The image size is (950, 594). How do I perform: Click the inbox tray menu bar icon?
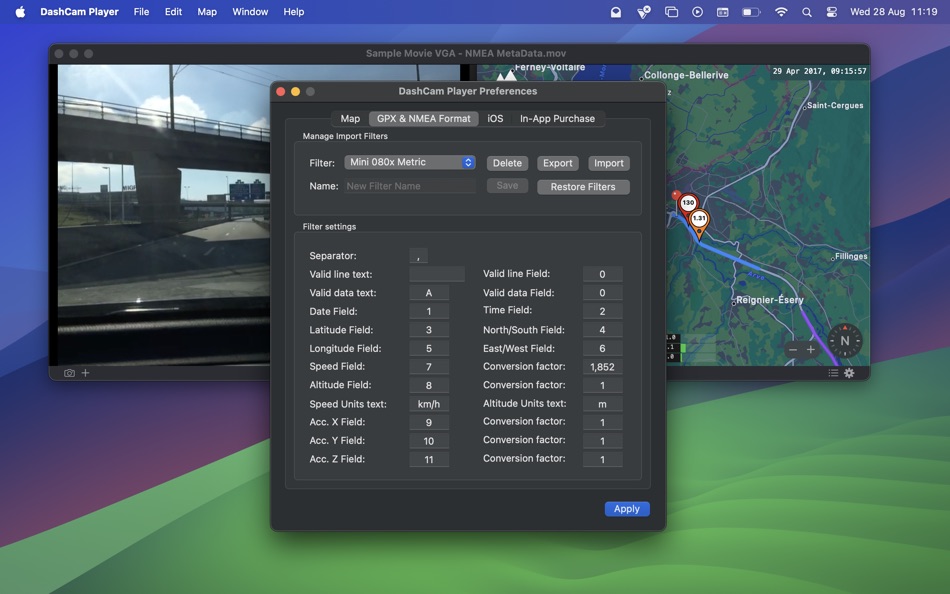coord(616,12)
